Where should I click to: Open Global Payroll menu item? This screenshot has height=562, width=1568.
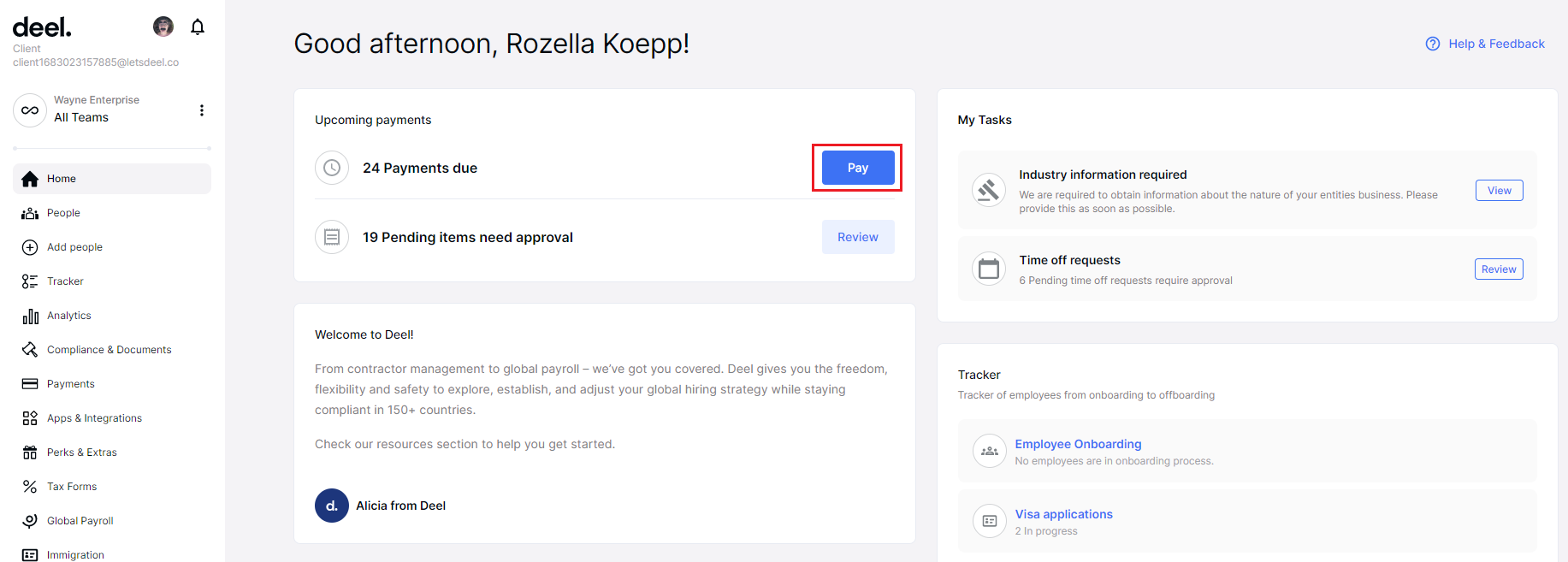(x=112, y=521)
